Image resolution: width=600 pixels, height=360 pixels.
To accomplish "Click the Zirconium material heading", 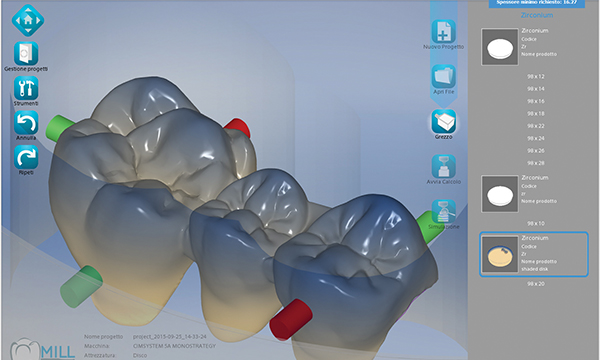I will [x=537, y=15].
